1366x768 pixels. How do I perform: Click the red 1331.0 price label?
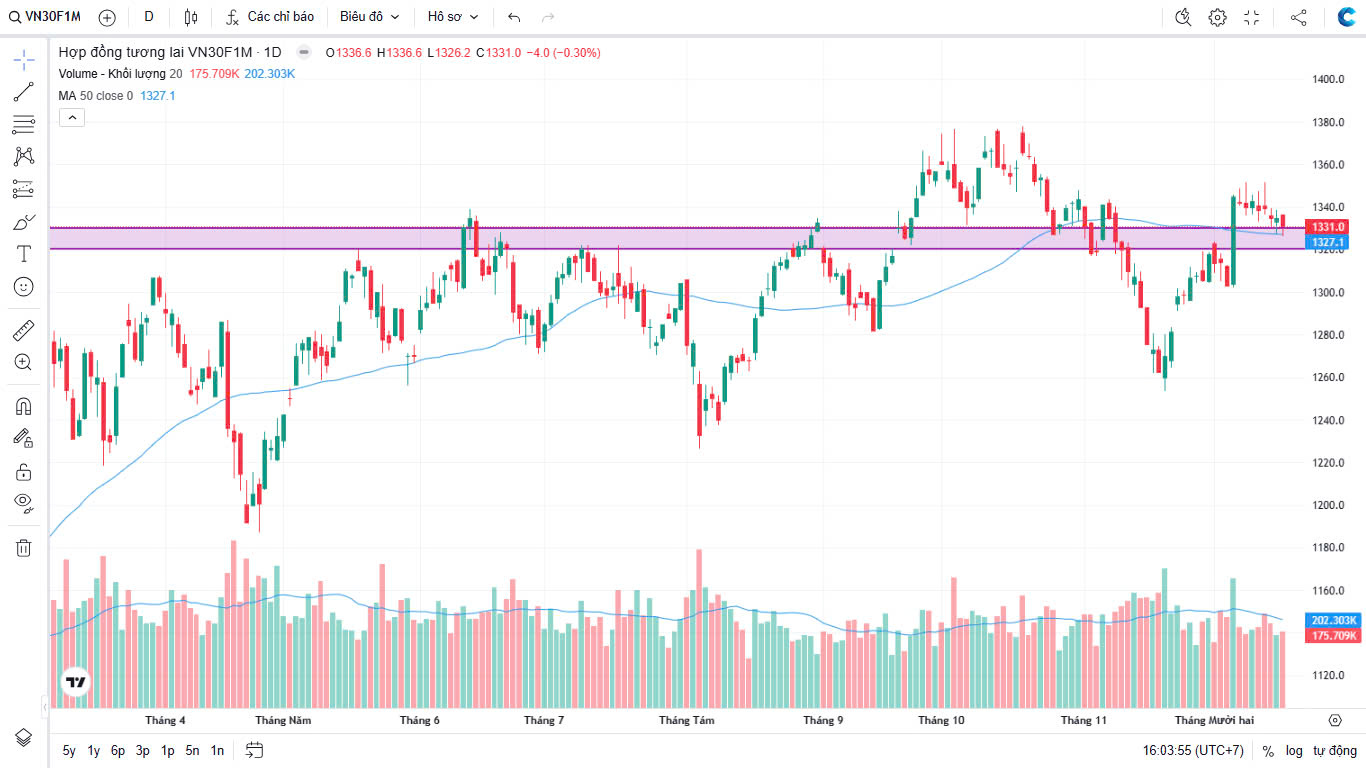pos(1329,228)
